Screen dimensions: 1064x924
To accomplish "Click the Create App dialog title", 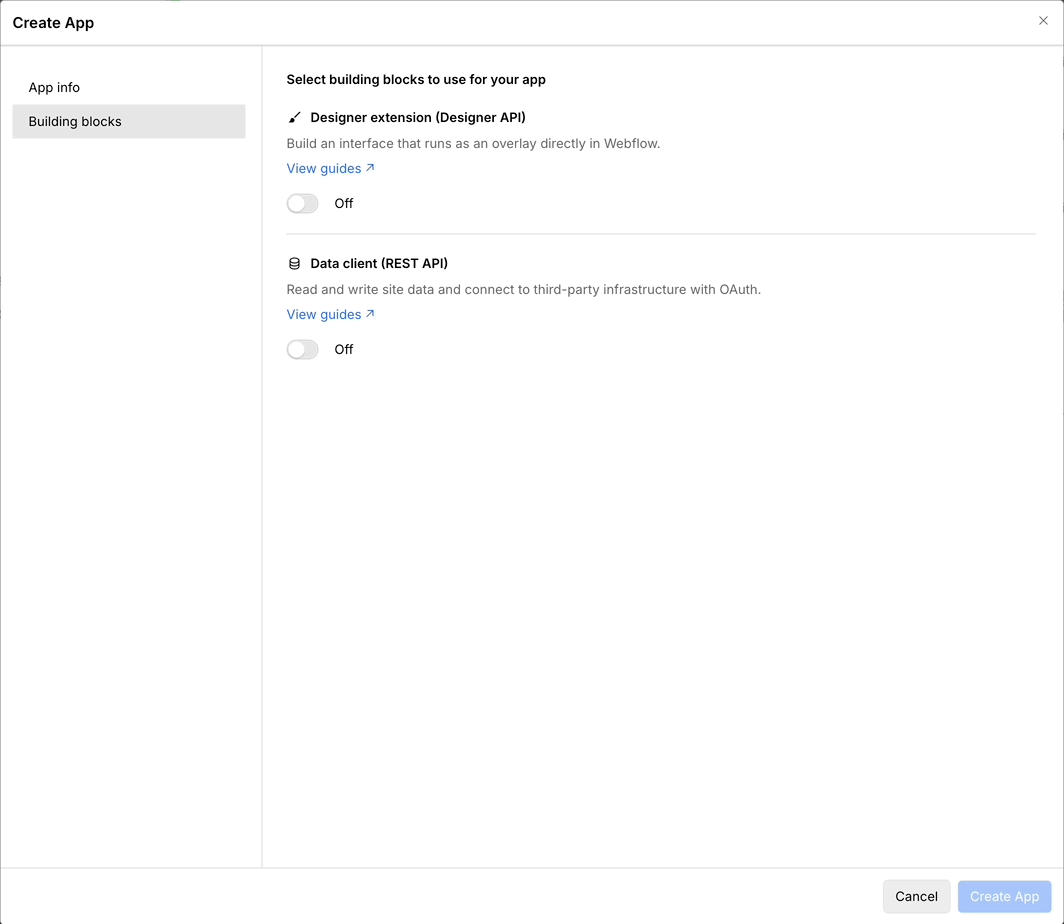I will click(53, 22).
